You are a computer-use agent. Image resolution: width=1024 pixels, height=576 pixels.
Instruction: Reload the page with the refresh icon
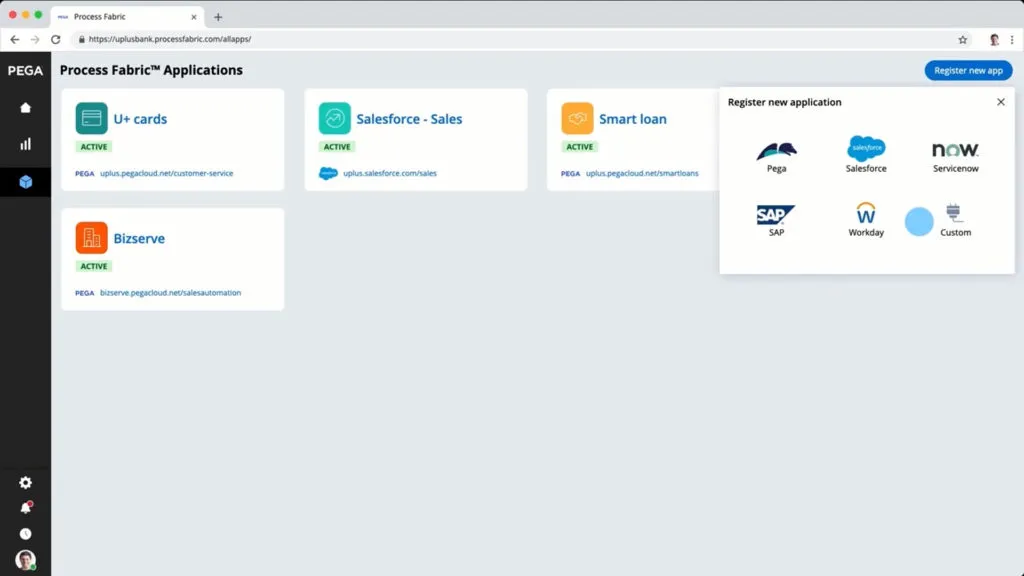(56, 39)
